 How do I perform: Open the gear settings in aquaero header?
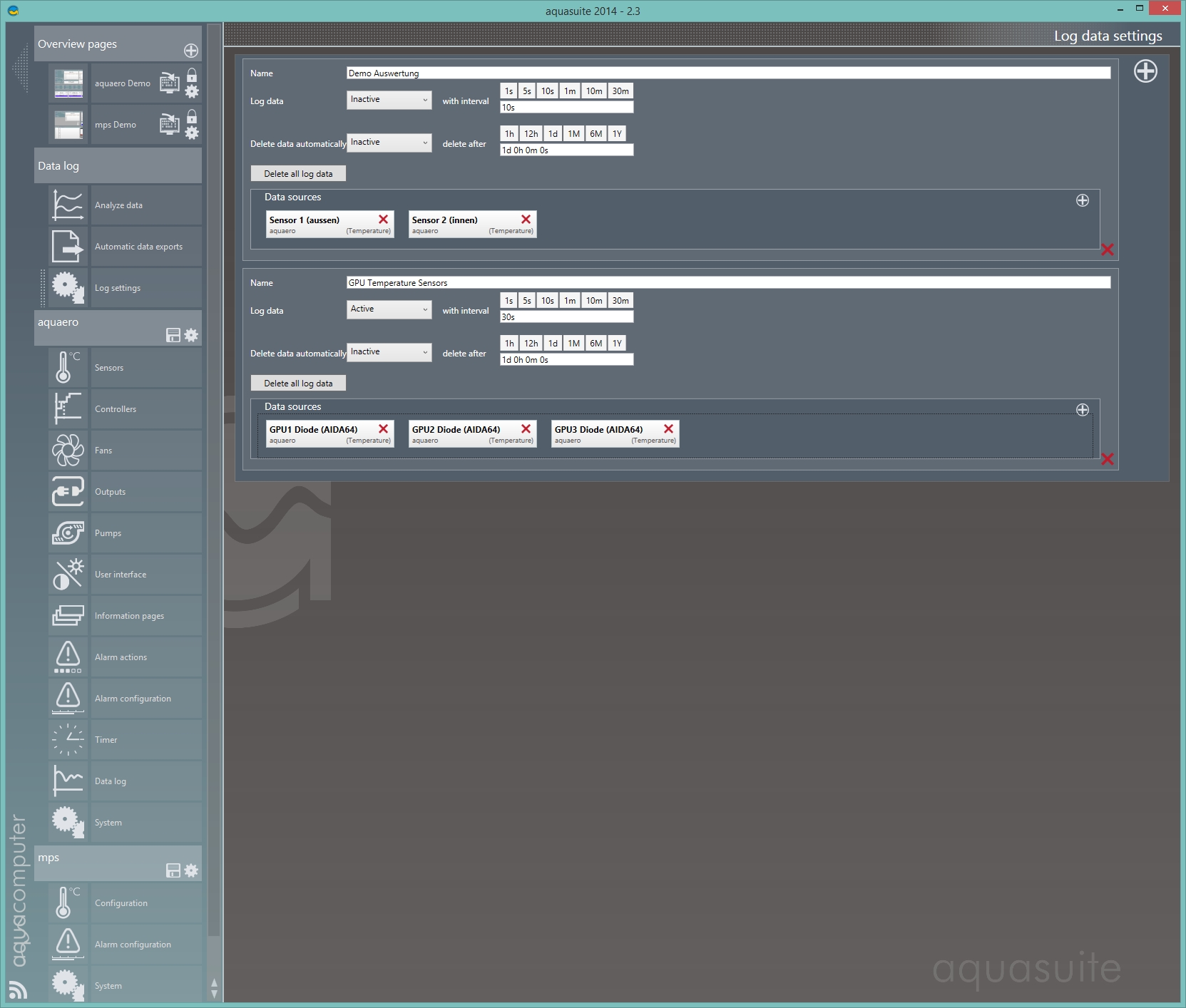(x=191, y=335)
